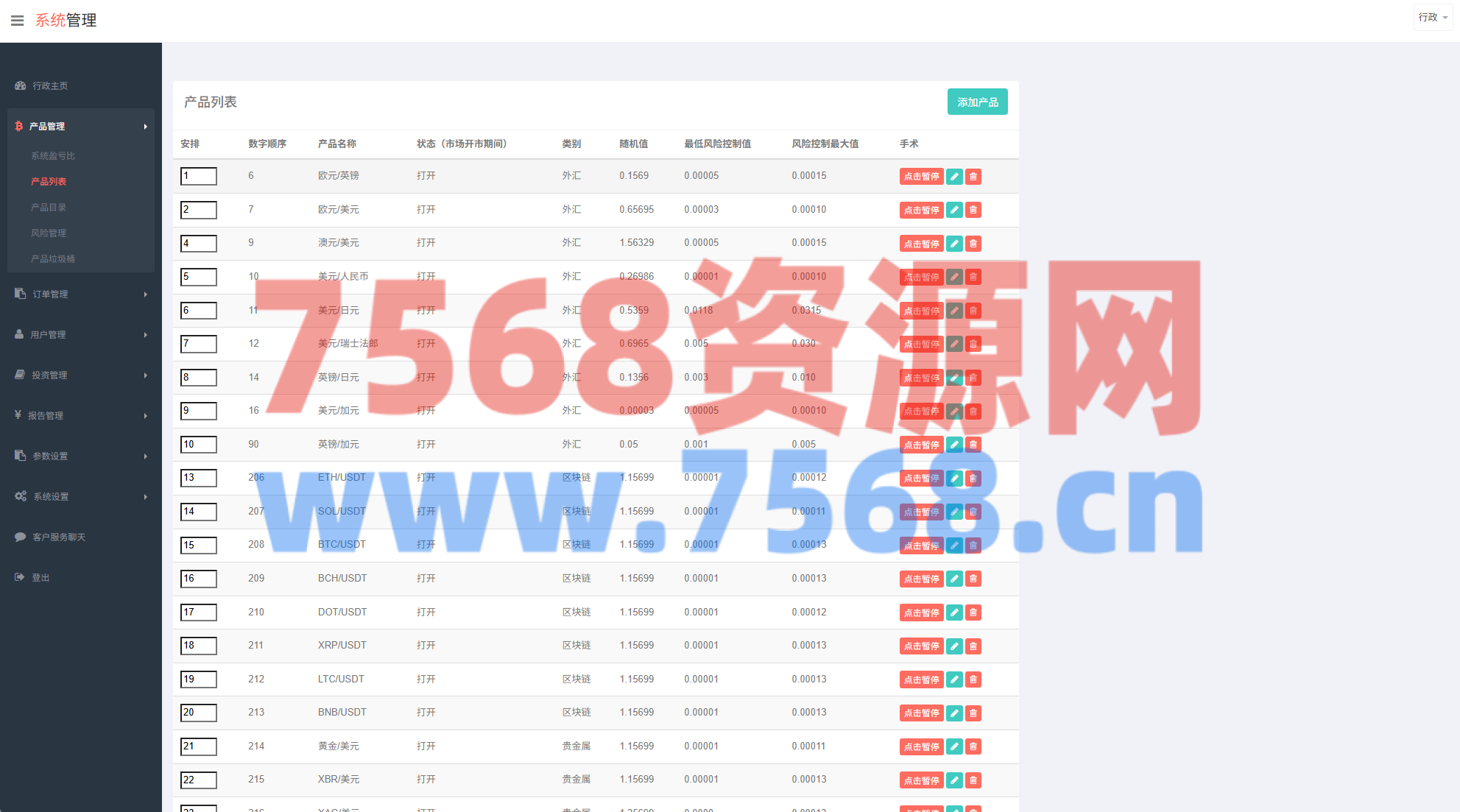The height and width of the screenshot is (812, 1460).
Task: Open the 行政 dropdown at top right
Action: pos(1433,17)
